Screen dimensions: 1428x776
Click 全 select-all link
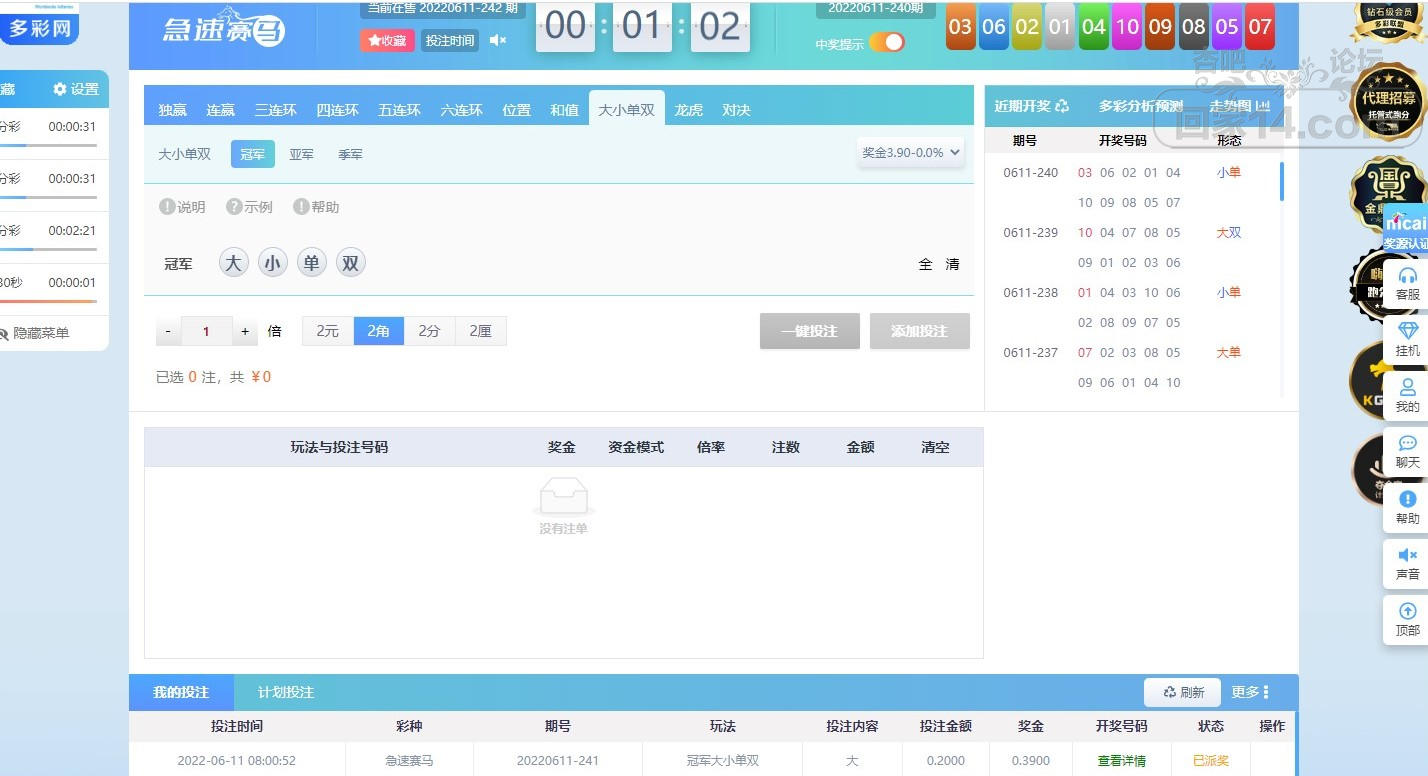(x=925, y=264)
